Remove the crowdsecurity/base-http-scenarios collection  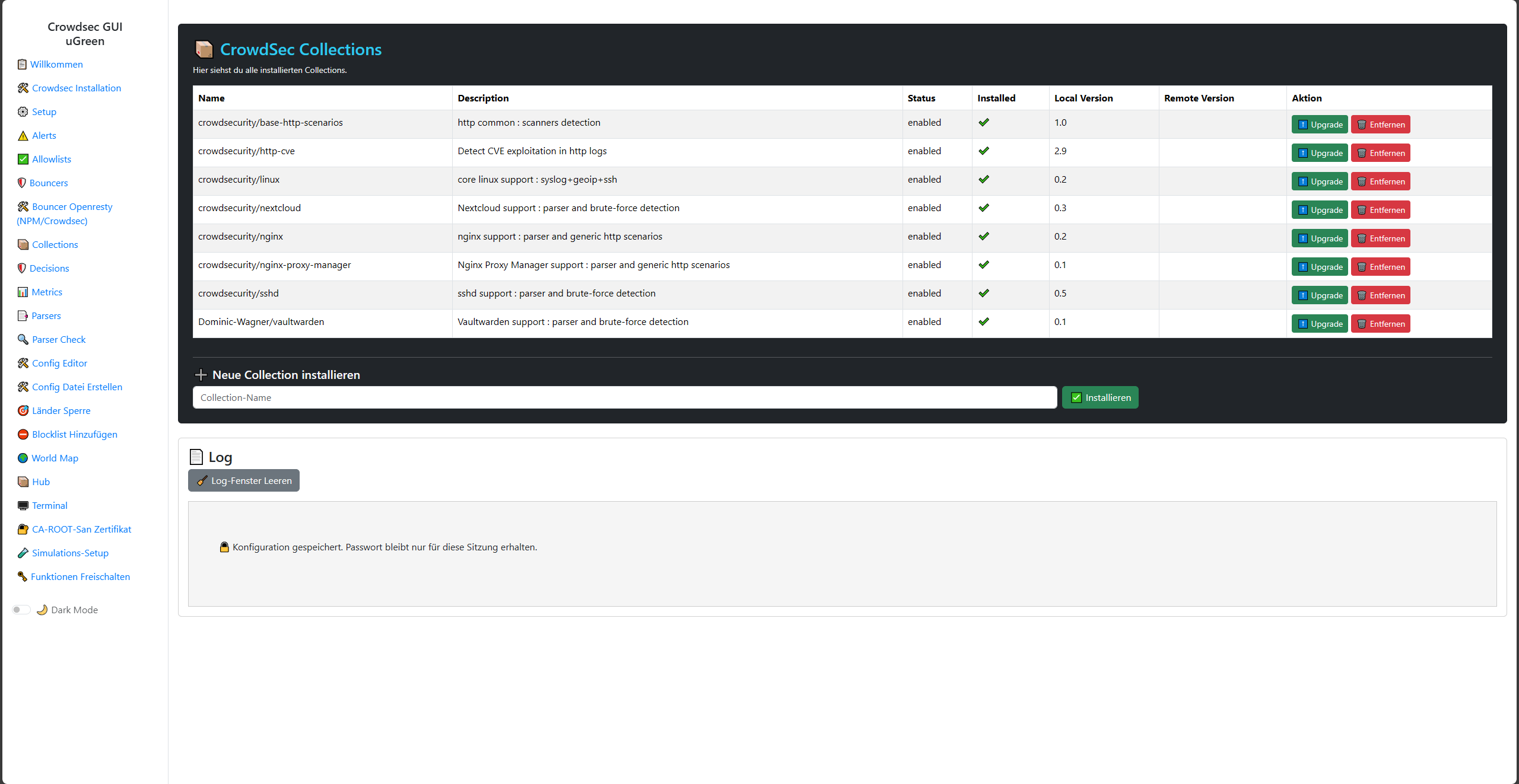pos(1381,125)
